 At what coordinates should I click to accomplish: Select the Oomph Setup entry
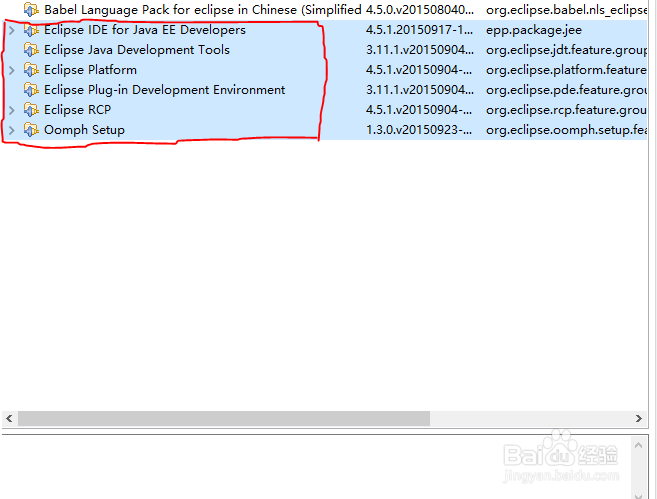point(84,130)
